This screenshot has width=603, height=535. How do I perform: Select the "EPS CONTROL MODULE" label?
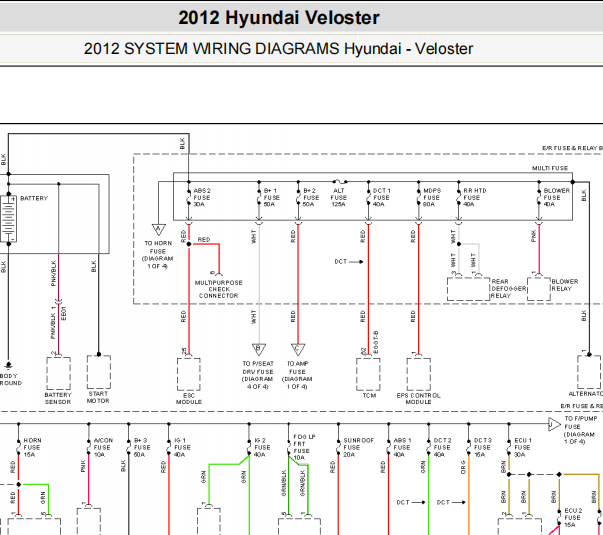pyautogui.click(x=418, y=399)
